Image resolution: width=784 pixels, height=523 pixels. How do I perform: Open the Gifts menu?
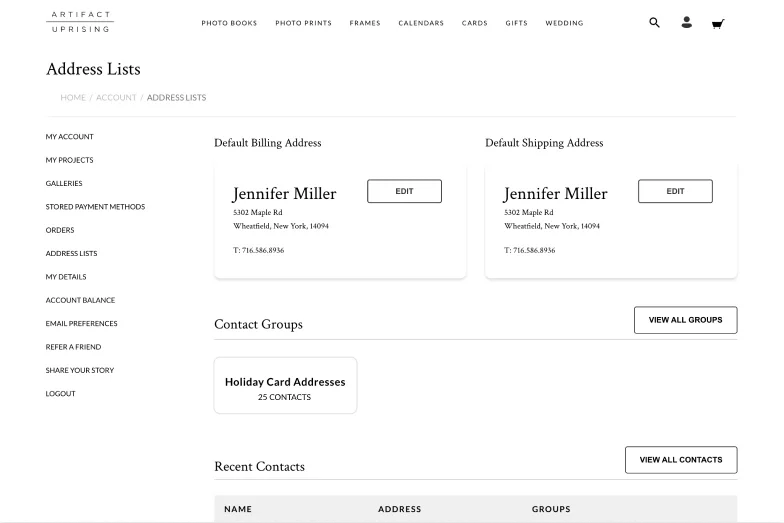(x=516, y=23)
